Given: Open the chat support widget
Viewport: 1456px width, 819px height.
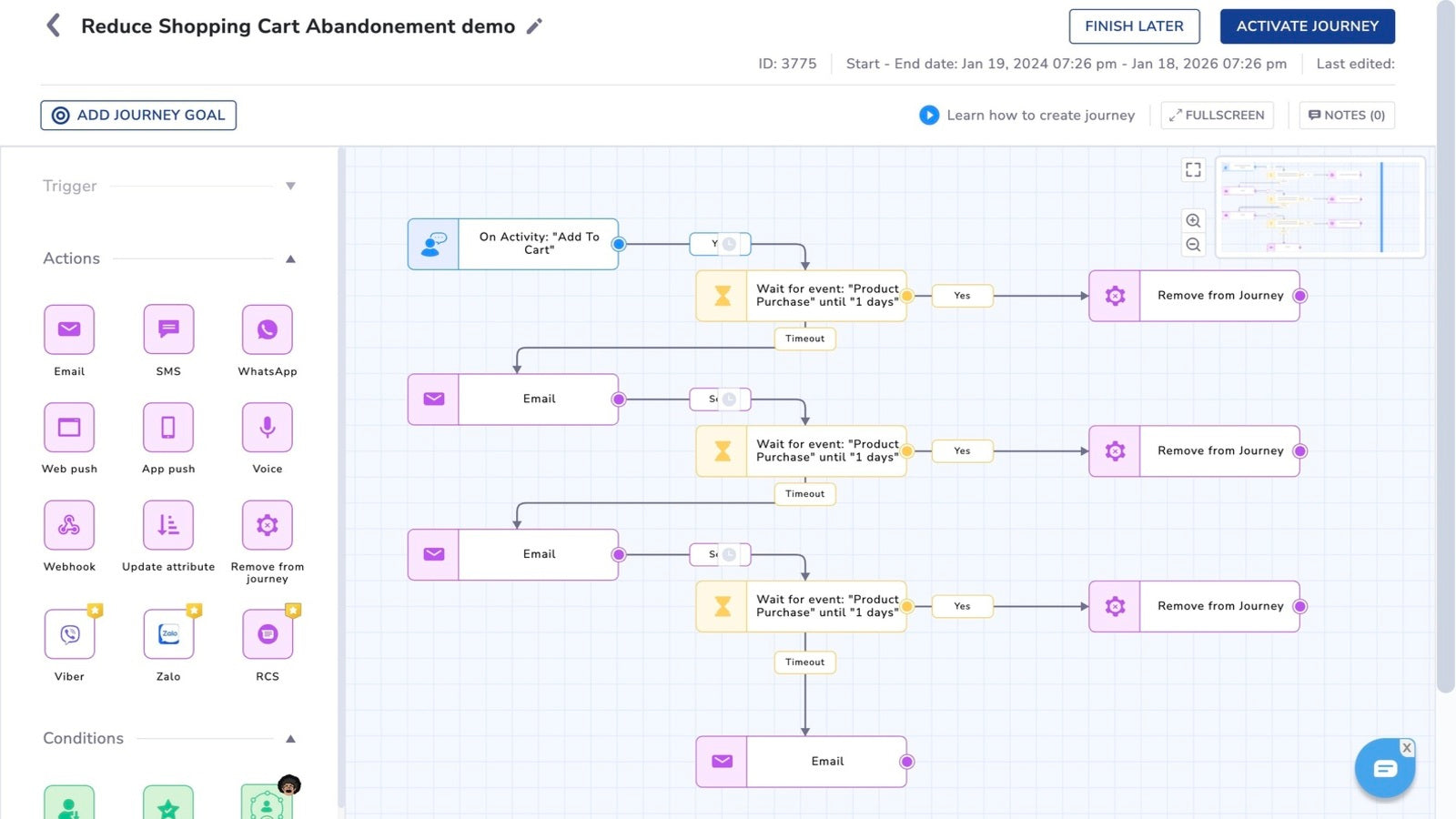Looking at the screenshot, I should pos(1384,767).
